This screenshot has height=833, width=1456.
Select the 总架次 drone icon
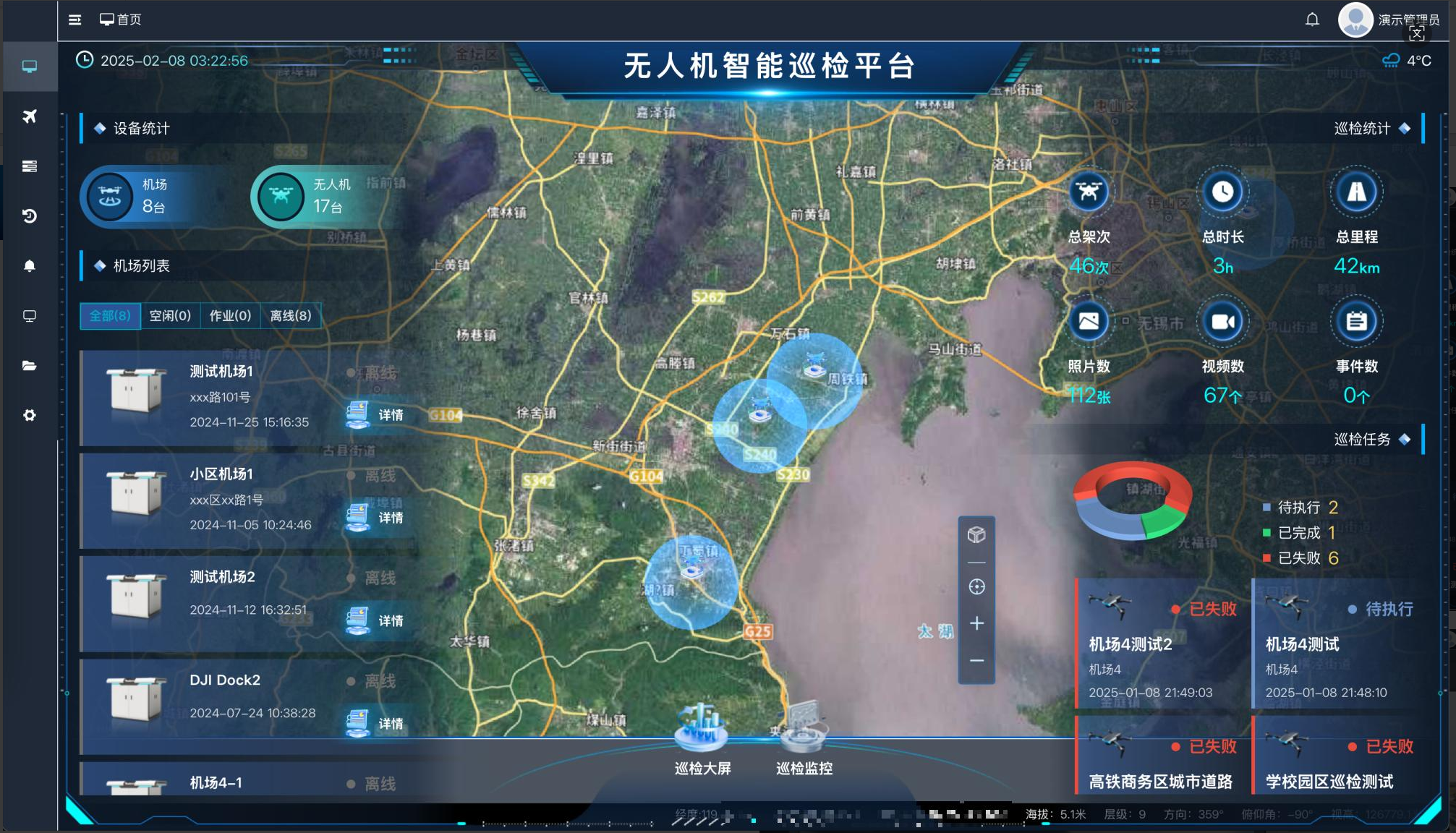point(1089,192)
